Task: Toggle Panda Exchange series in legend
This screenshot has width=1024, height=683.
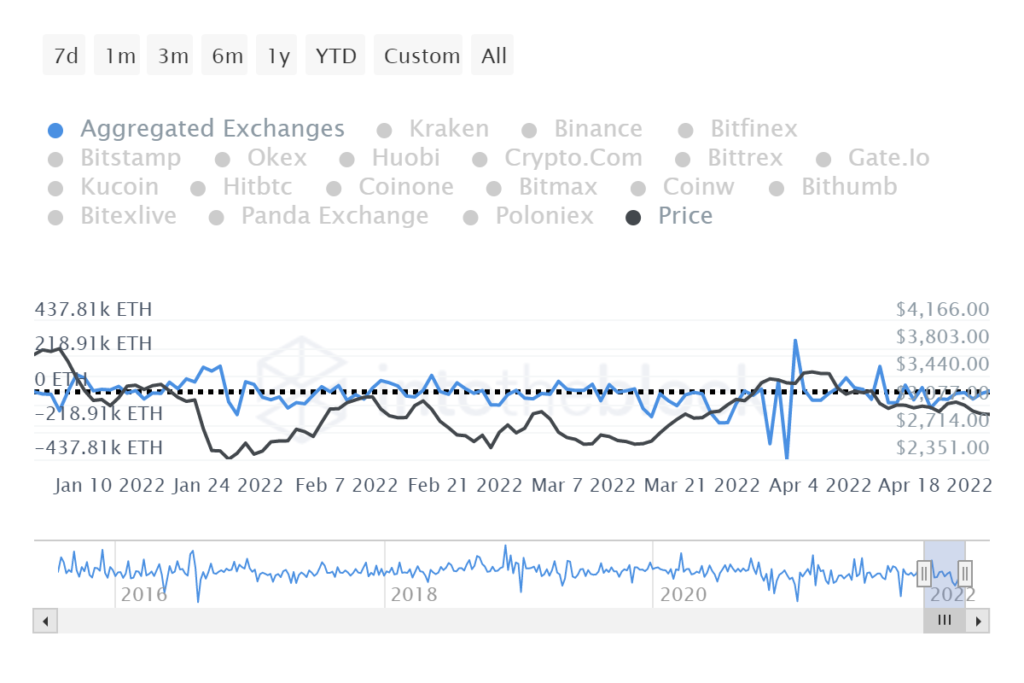Action: pos(319,215)
